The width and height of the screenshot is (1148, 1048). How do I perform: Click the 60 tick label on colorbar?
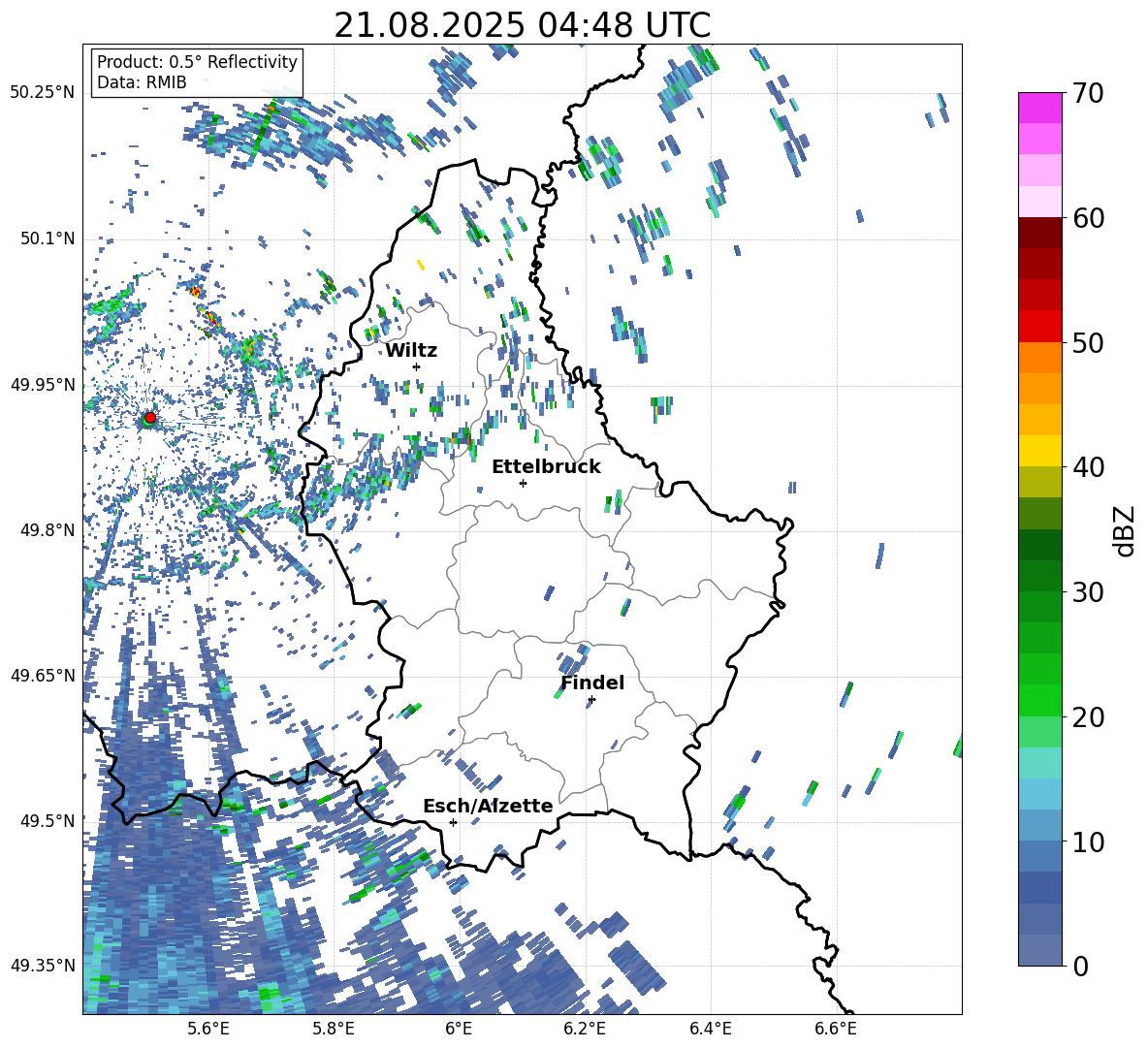[x=1088, y=218]
